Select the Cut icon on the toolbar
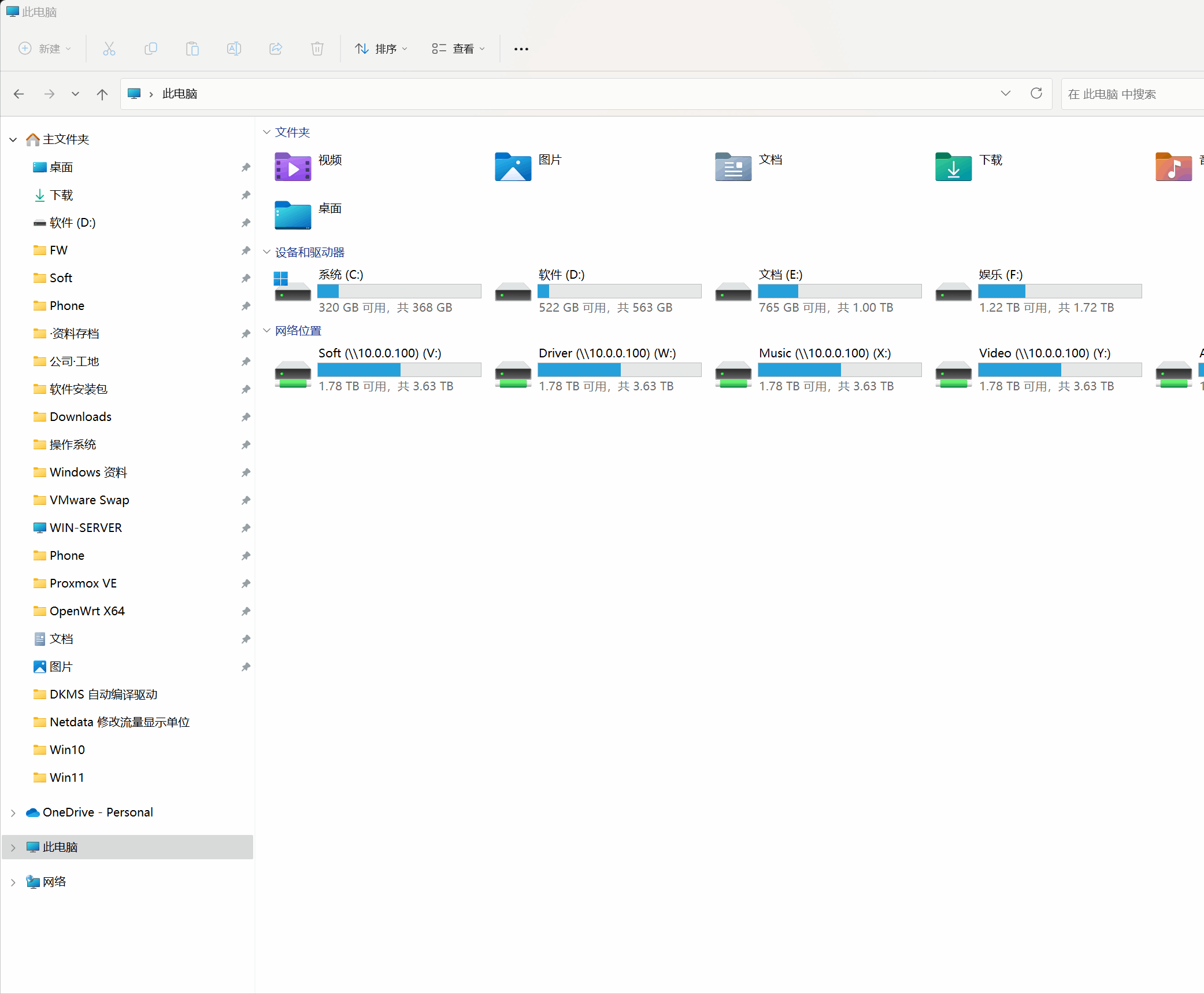The width and height of the screenshot is (1204, 994). pyautogui.click(x=109, y=49)
